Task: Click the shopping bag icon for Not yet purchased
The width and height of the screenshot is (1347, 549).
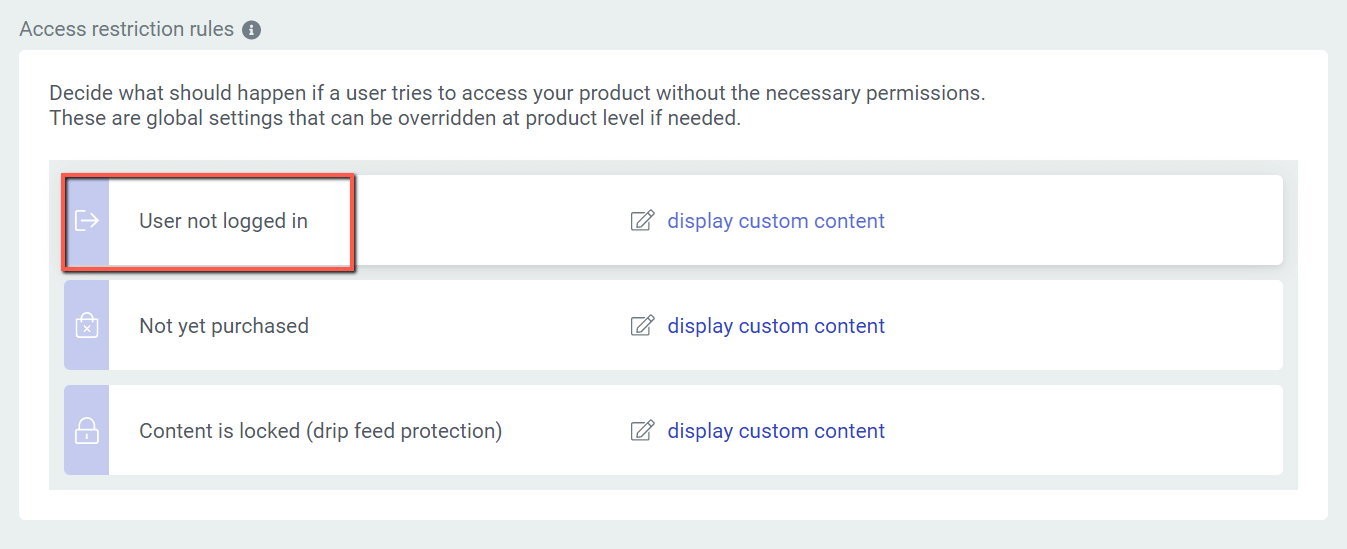Action: [x=87, y=326]
